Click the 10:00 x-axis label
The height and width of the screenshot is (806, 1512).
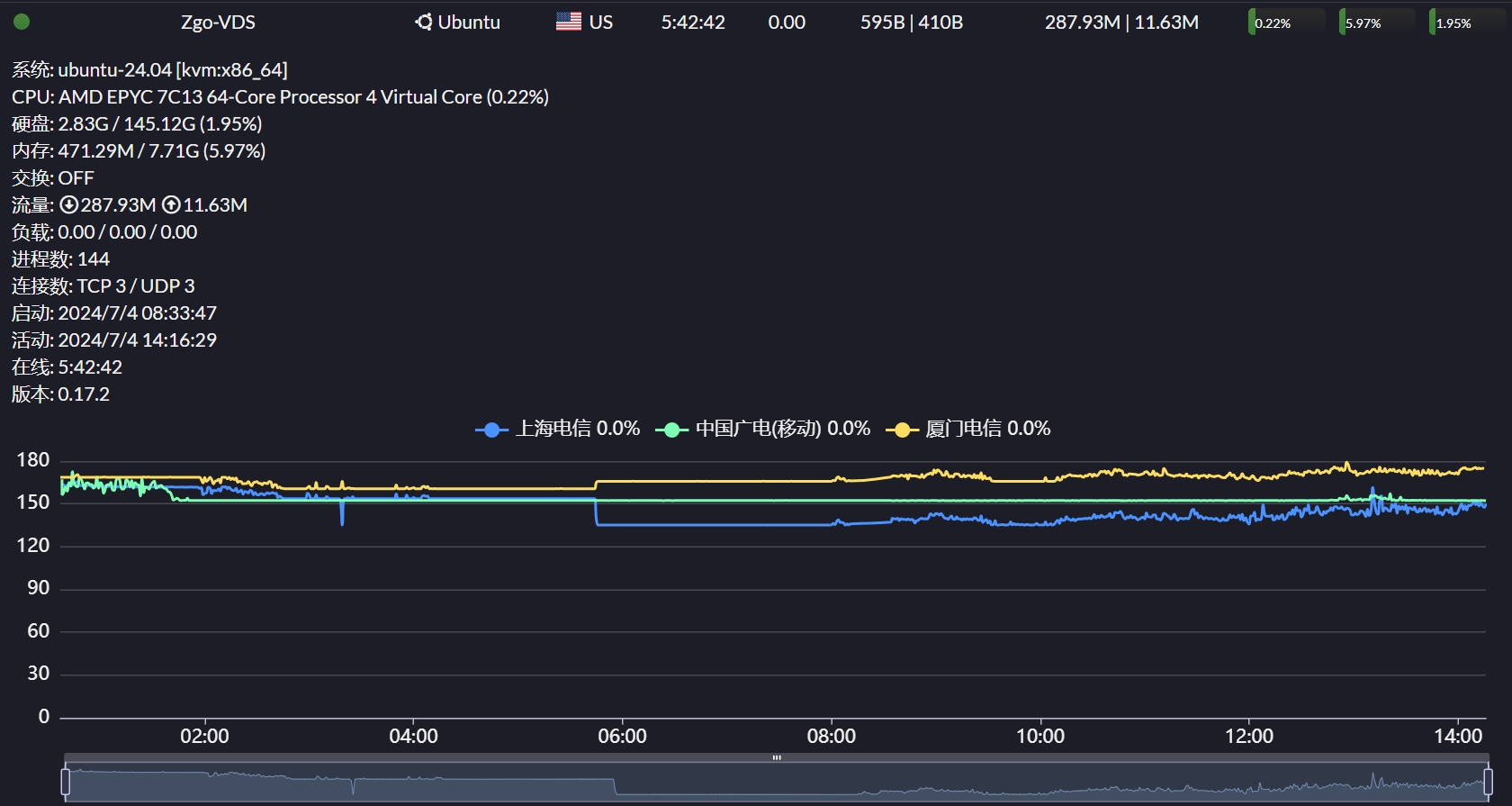[1040, 737]
